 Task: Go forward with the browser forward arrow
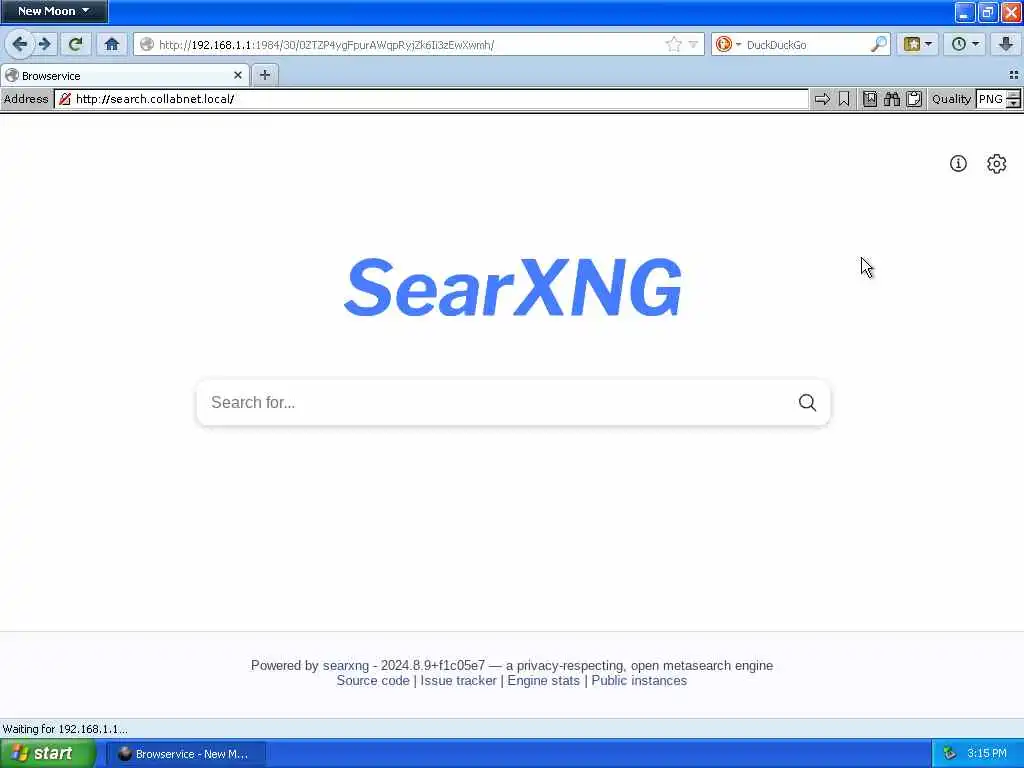[44, 44]
